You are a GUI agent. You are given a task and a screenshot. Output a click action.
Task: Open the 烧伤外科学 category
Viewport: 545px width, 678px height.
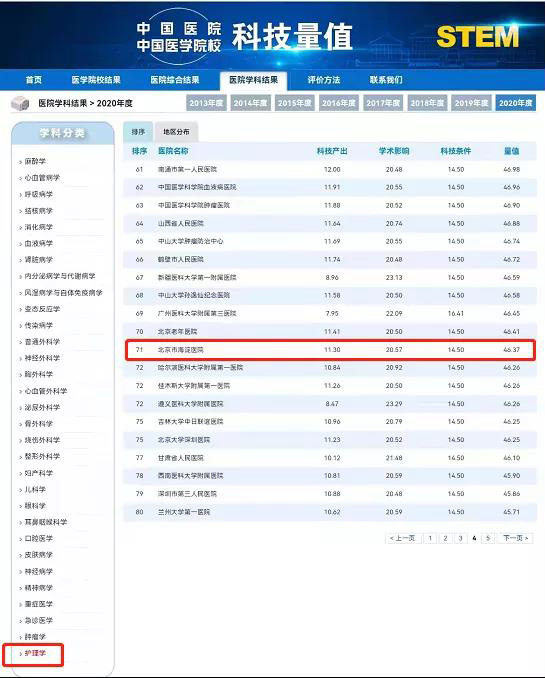pos(42,440)
